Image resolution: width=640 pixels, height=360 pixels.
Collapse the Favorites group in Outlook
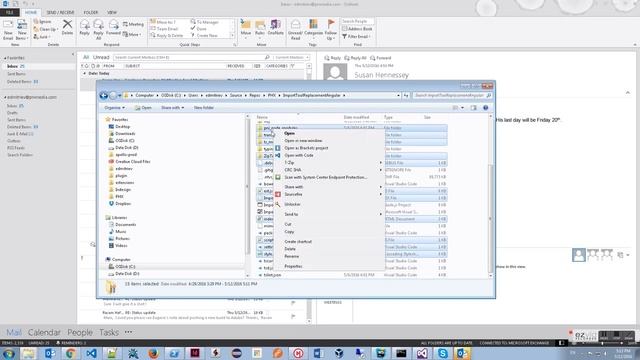5,58
